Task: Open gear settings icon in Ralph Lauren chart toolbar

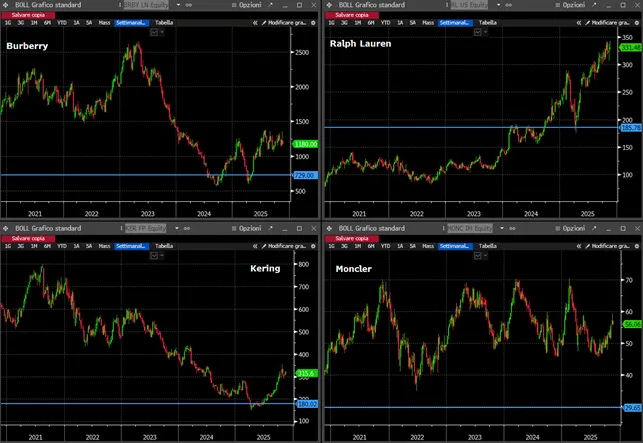Action: click(x=637, y=23)
